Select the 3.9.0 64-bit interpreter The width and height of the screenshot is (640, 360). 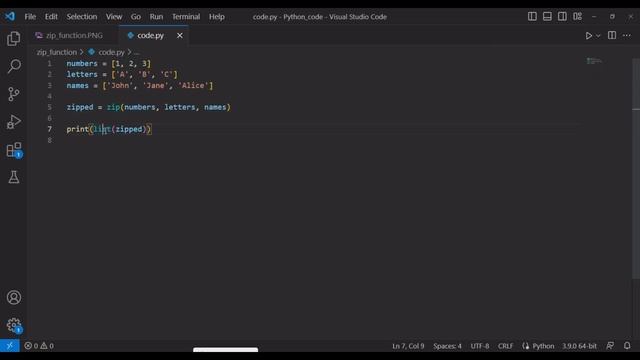[579, 346]
